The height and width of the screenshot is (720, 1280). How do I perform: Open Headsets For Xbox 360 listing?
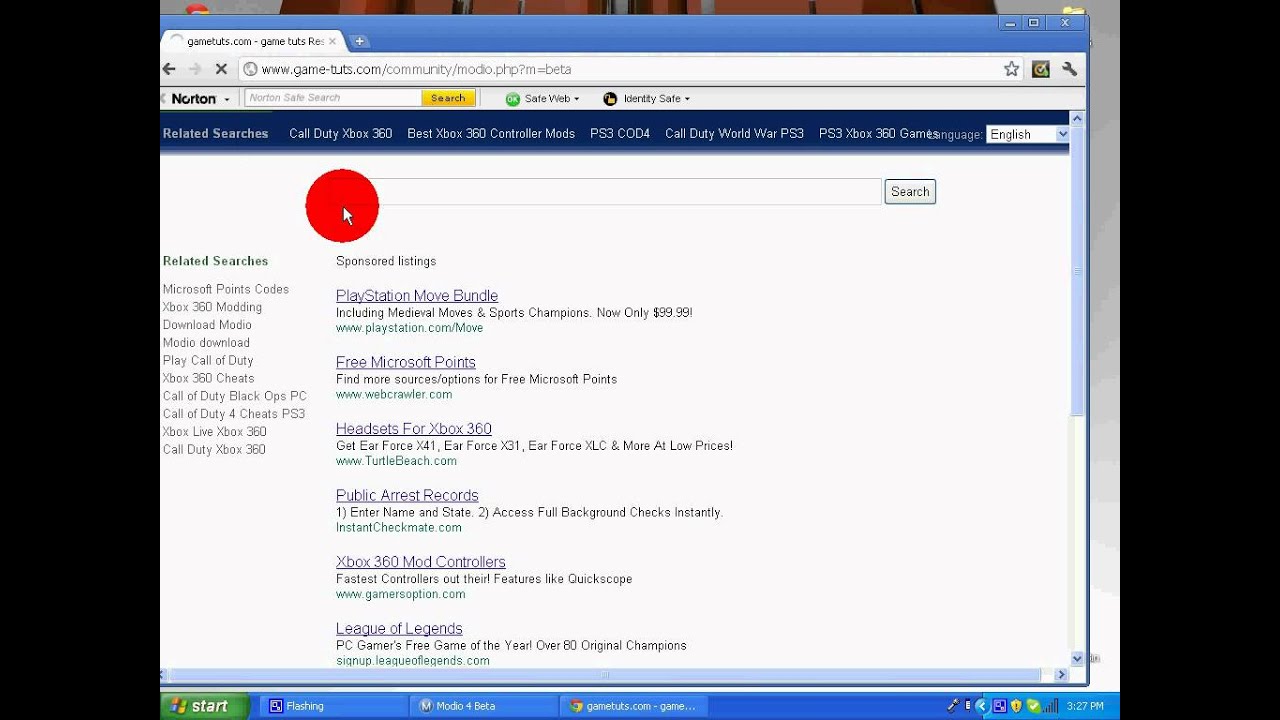pyautogui.click(x=414, y=429)
